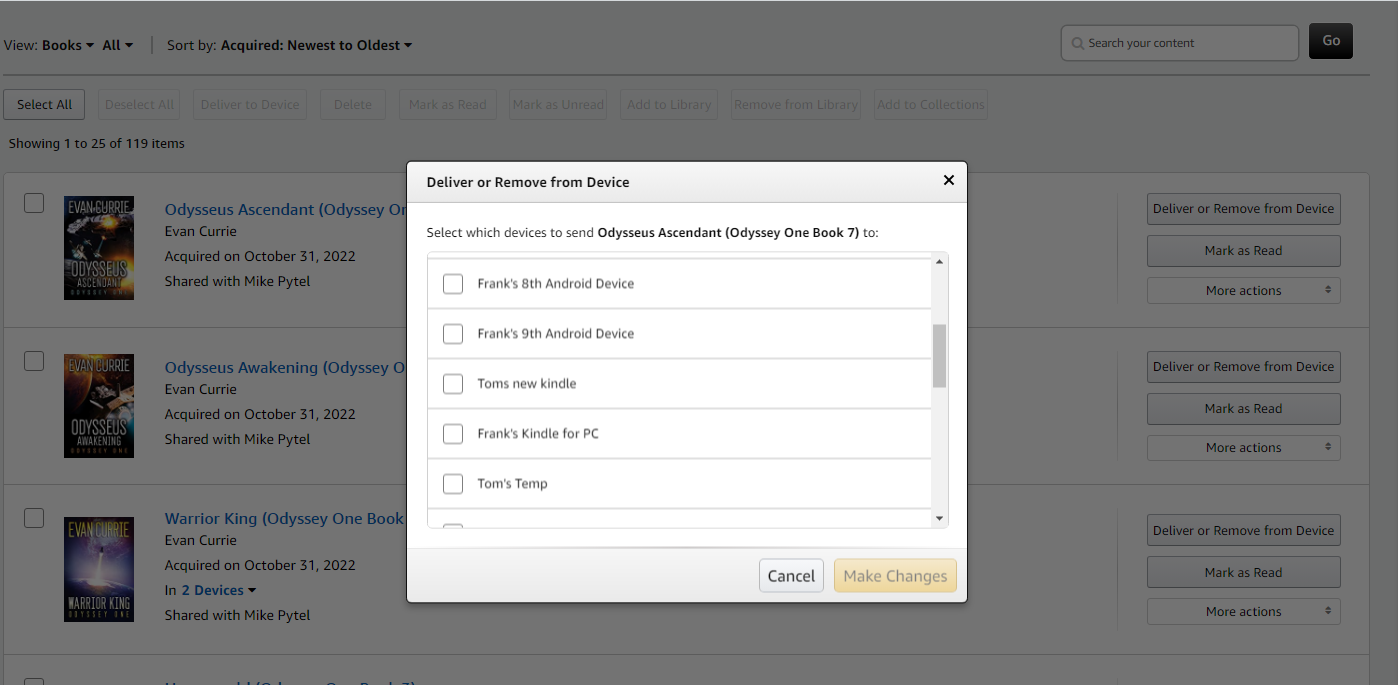Close the Deliver or Remove dialog
Image resolution: width=1398 pixels, height=685 pixels.
point(948,180)
